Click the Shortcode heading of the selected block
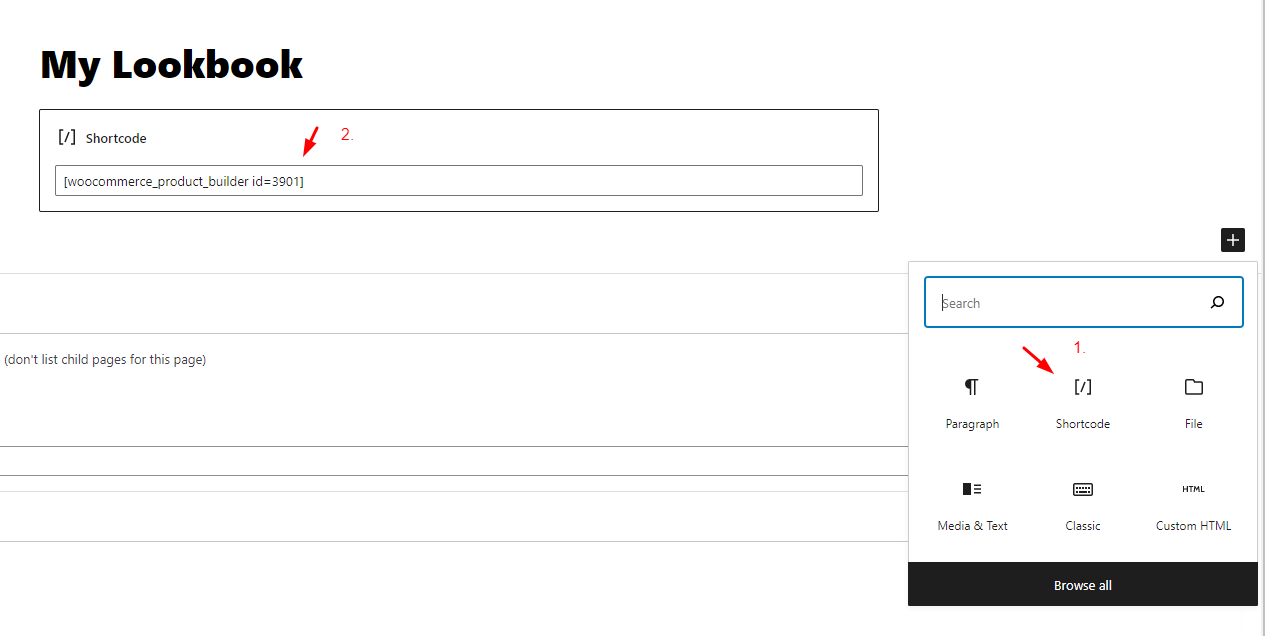Screen dimensions: 1265x636 tap(116, 138)
